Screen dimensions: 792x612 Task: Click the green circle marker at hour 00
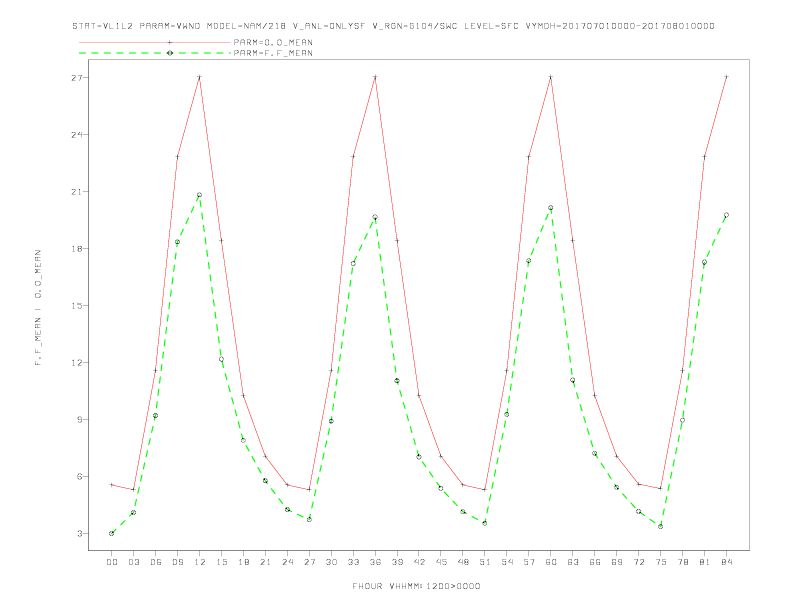point(112,533)
